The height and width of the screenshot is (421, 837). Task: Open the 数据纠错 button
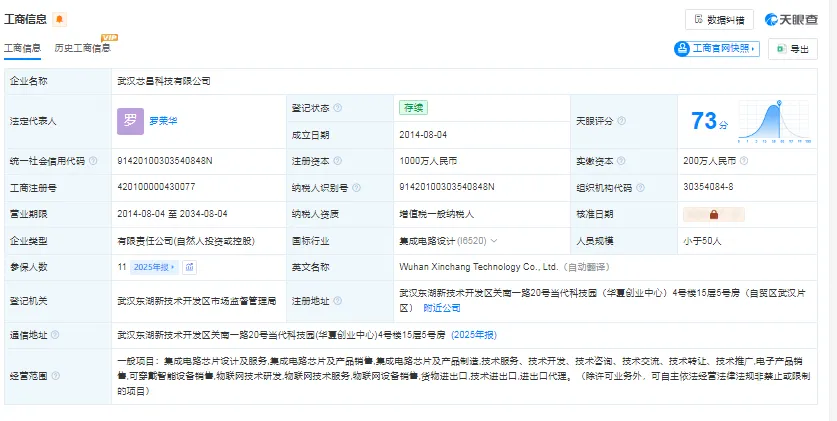[x=719, y=20]
